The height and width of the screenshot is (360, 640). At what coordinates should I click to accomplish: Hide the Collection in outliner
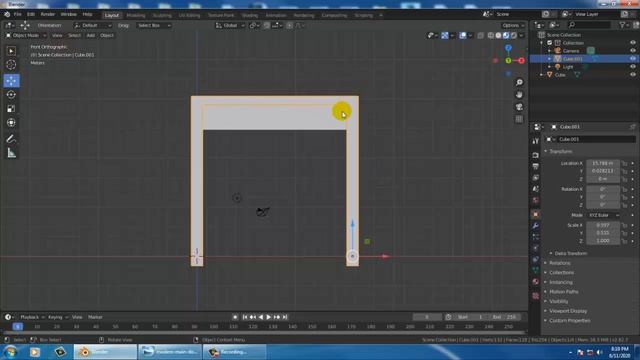[633, 43]
